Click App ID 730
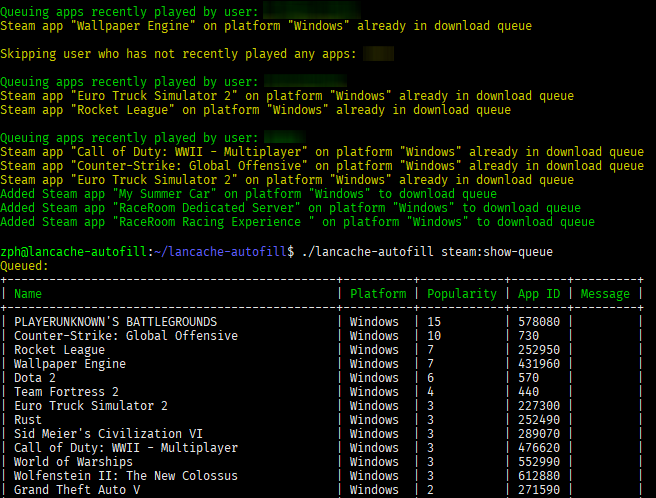 [x=528, y=336]
